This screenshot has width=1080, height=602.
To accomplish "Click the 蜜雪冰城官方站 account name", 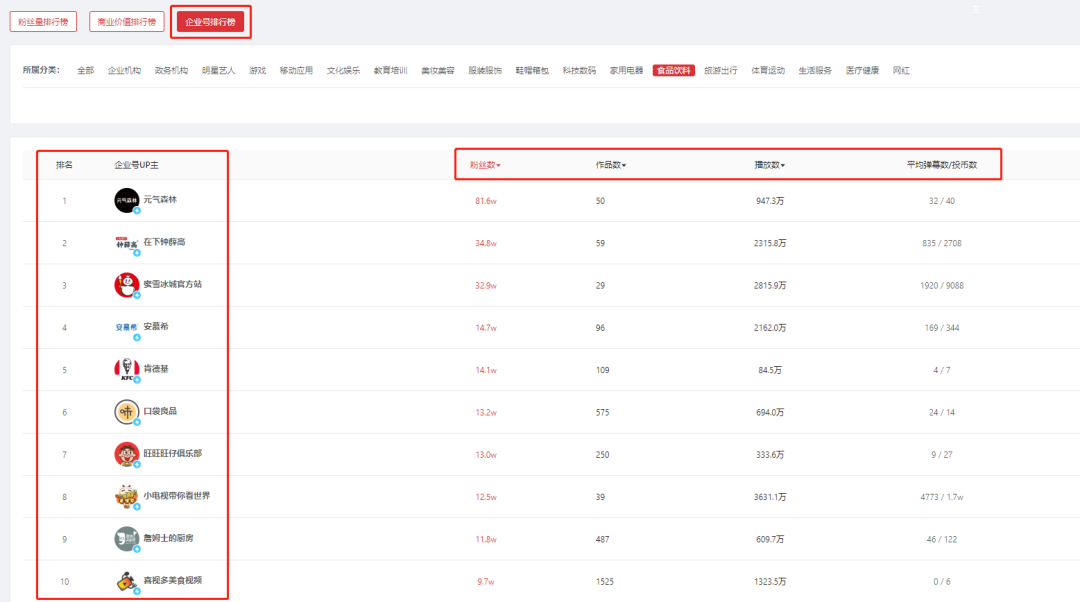I will (x=172, y=284).
